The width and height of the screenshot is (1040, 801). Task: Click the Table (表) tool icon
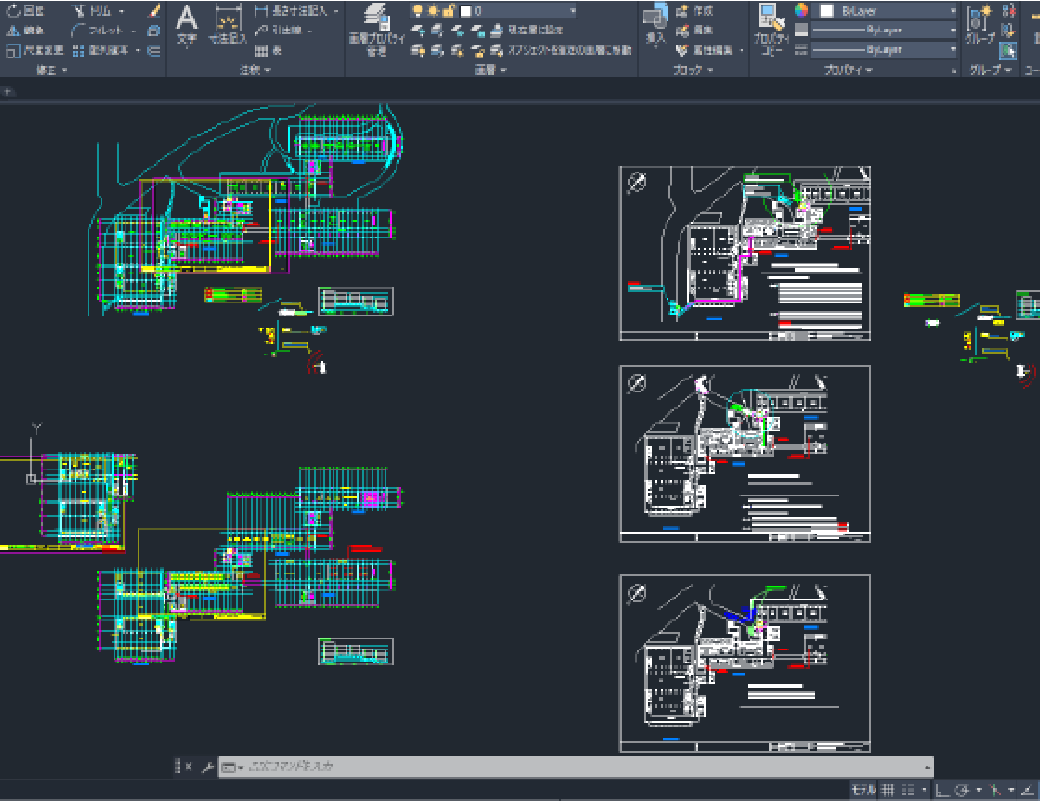262,50
